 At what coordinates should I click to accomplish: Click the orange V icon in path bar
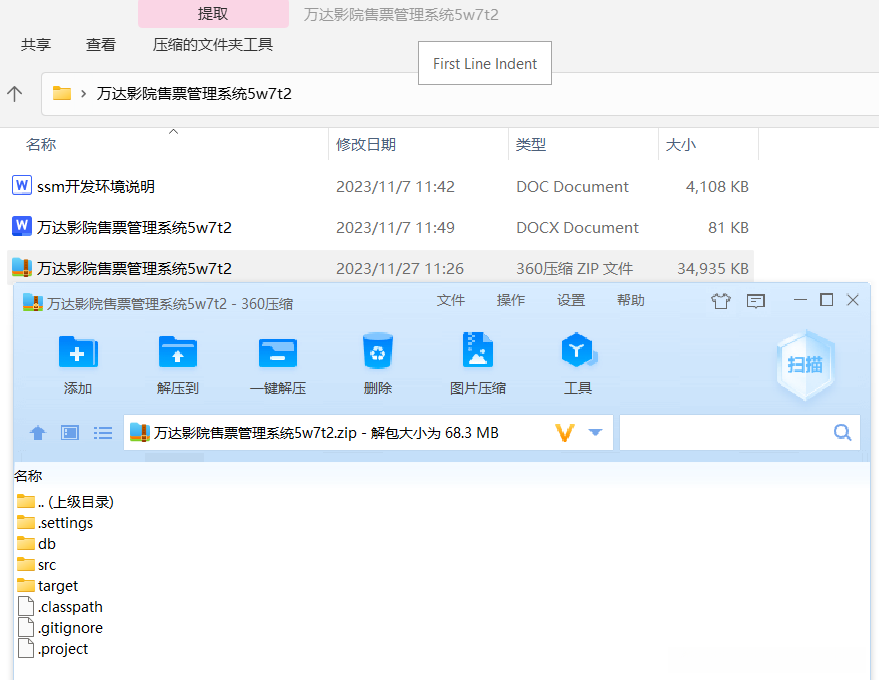[565, 433]
